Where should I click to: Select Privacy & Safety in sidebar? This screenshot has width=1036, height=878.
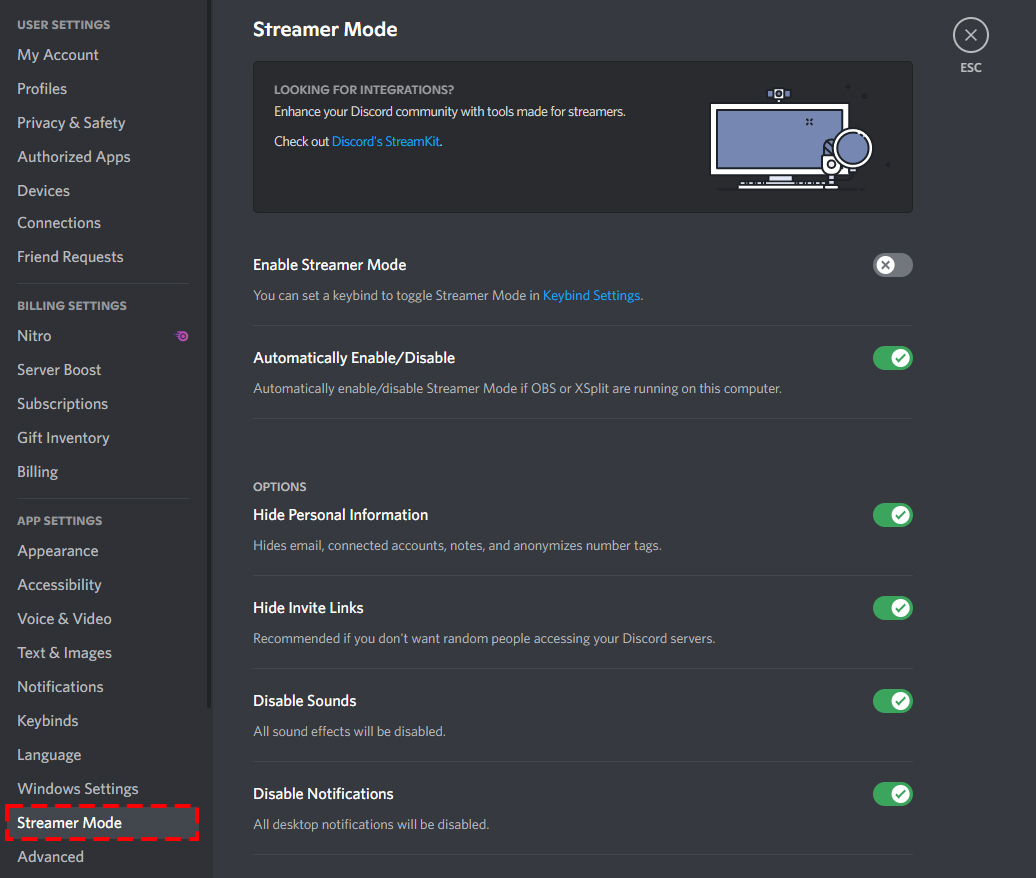pyautogui.click(x=71, y=123)
